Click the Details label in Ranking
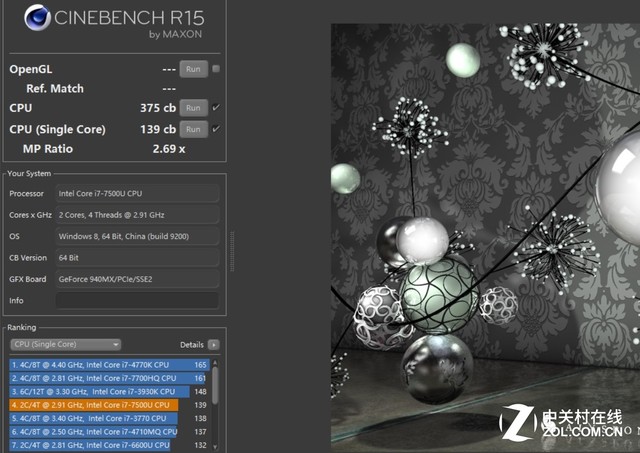 pos(192,345)
